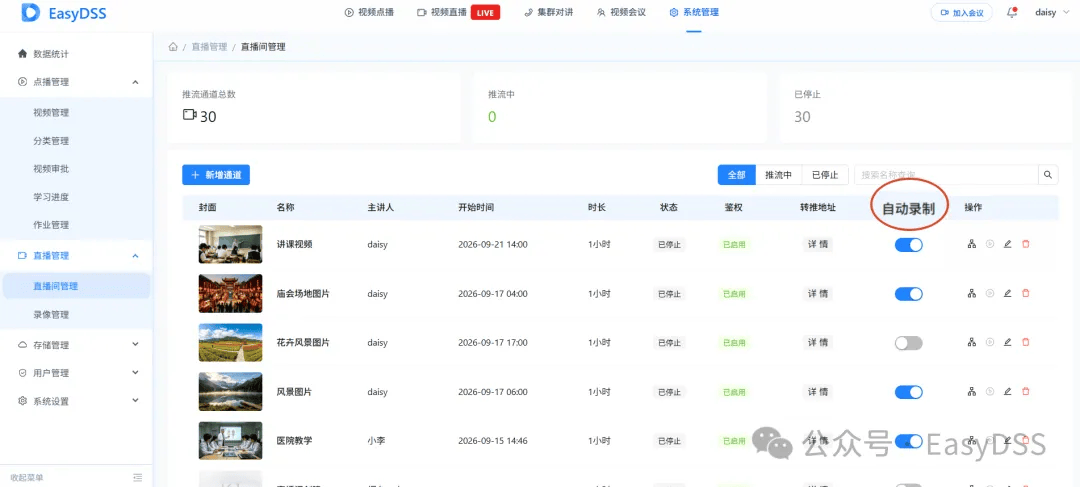Click play icon in 讲课视频 row
Viewport: 1080px width, 487px height.
click(990, 244)
